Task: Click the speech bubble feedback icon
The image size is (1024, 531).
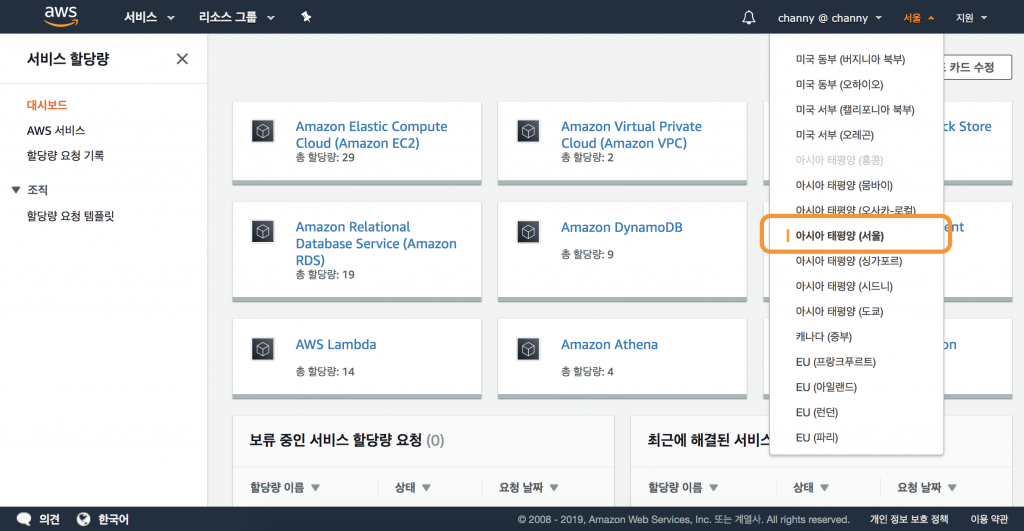Action: (x=24, y=519)
